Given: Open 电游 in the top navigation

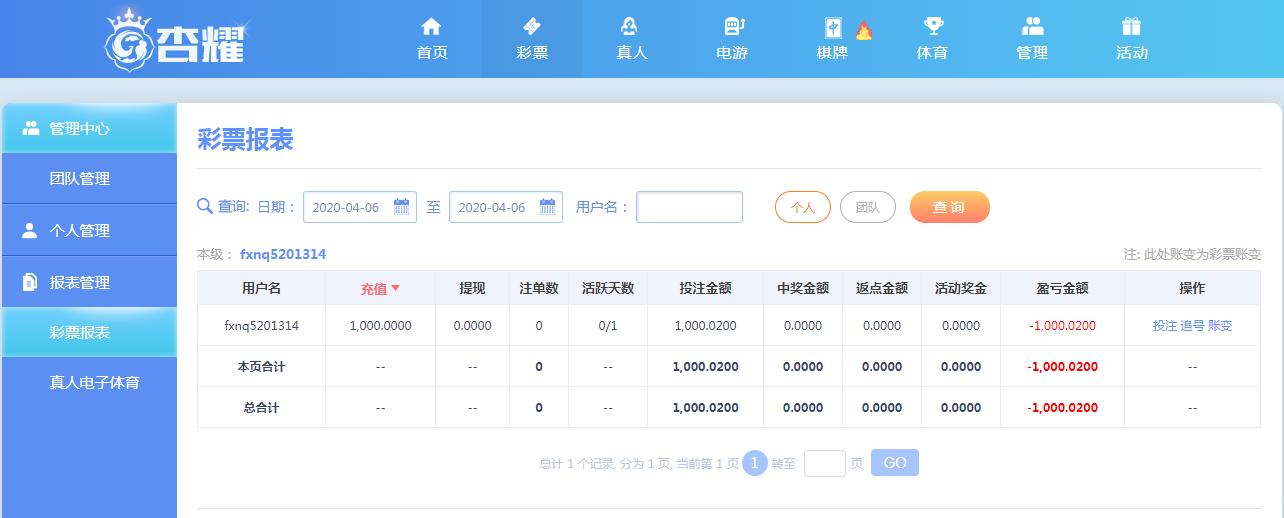Looking at the screenshot, I should coord(732,39).
